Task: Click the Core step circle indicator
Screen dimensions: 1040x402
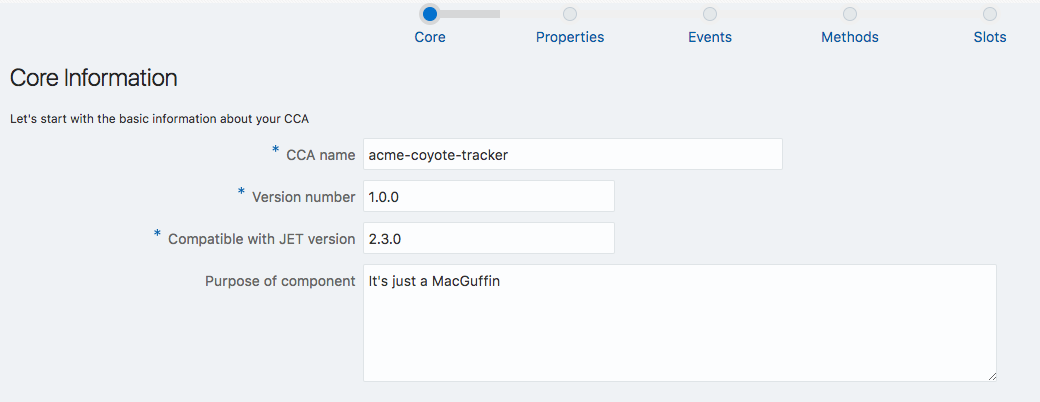Action: [x=430, y=14]
